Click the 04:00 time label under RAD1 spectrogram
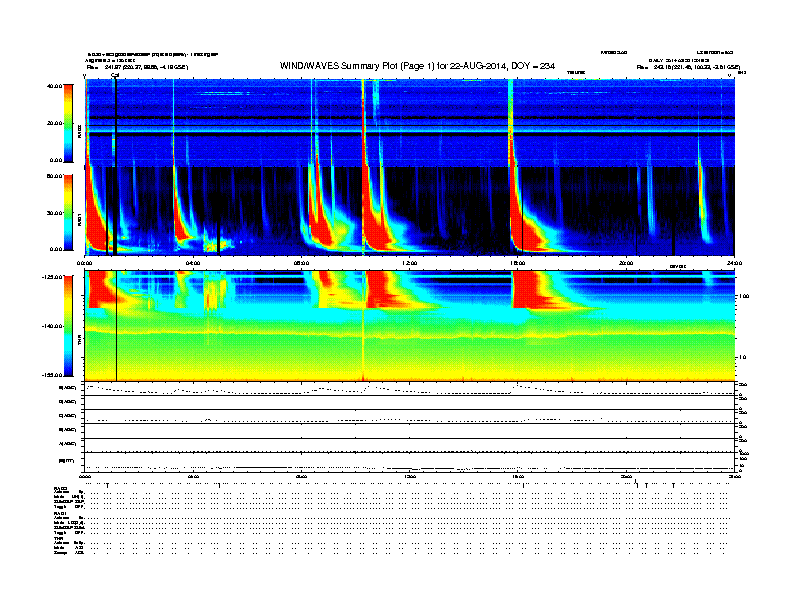Screen dimensions: 792x612 (x=193, y=263)
